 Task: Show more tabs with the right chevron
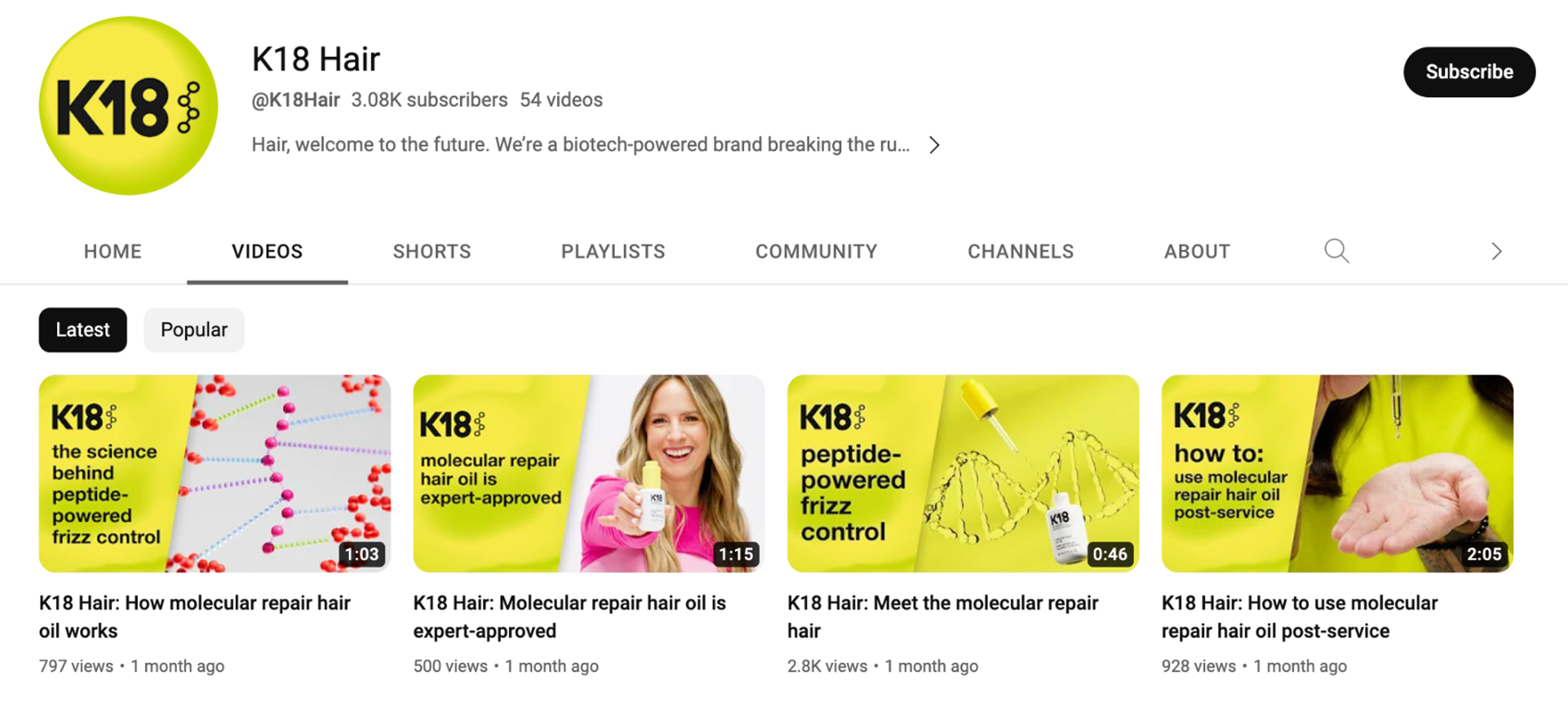pos(1497,251)
